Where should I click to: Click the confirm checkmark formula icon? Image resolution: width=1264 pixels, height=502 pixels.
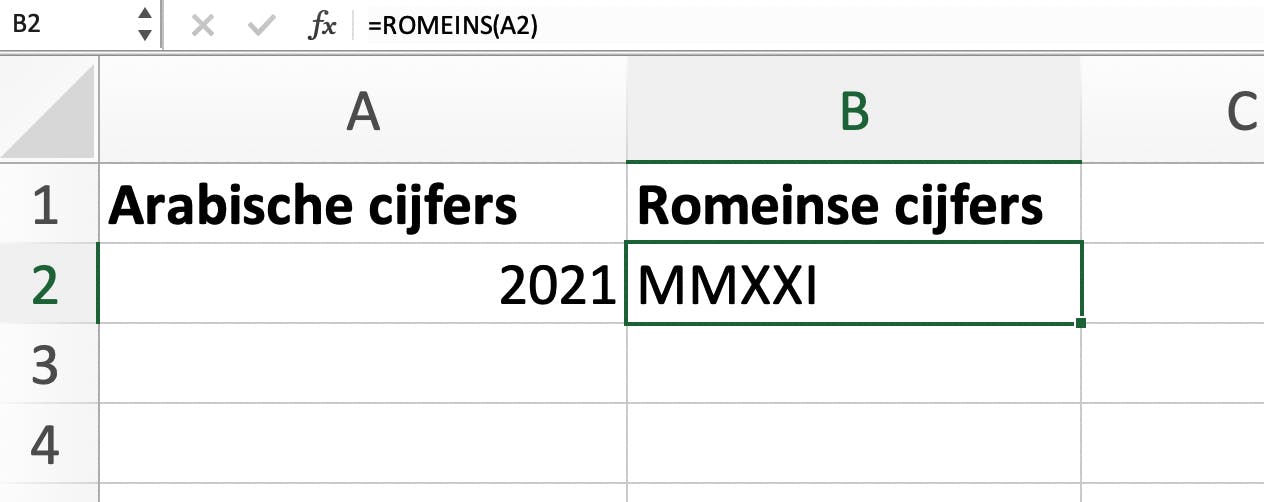point(263,26)
